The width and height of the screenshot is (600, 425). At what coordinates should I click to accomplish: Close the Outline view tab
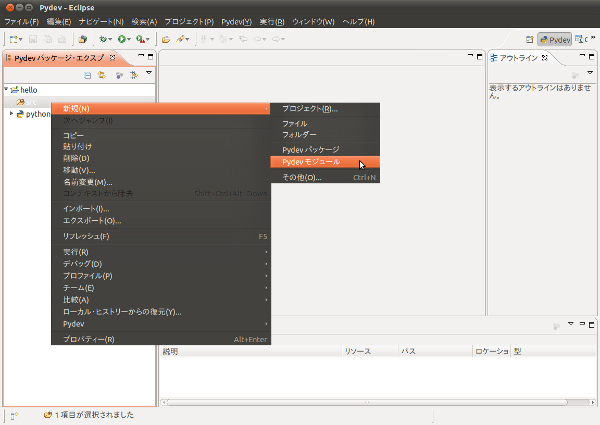tap(545, 58)
